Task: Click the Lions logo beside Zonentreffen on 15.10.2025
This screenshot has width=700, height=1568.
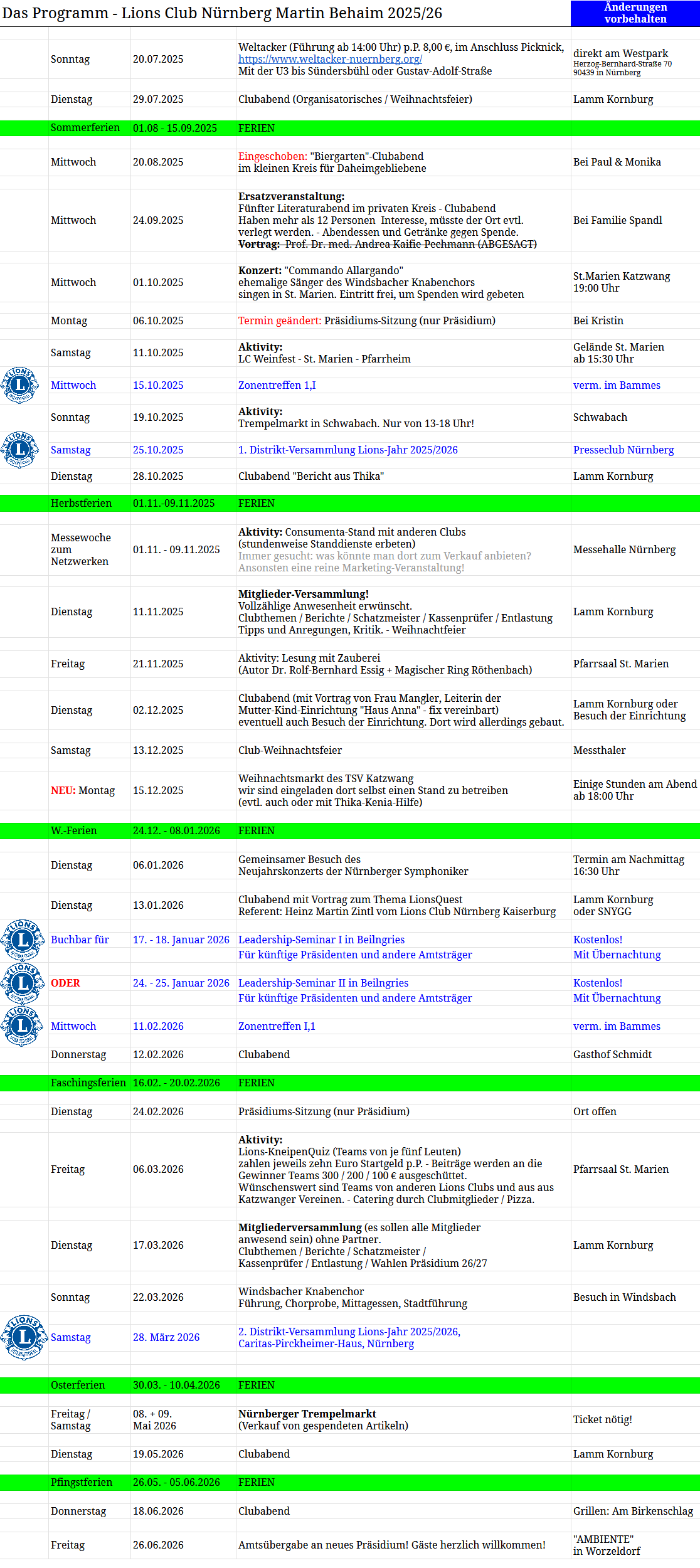Action: [x=20, y=385]
